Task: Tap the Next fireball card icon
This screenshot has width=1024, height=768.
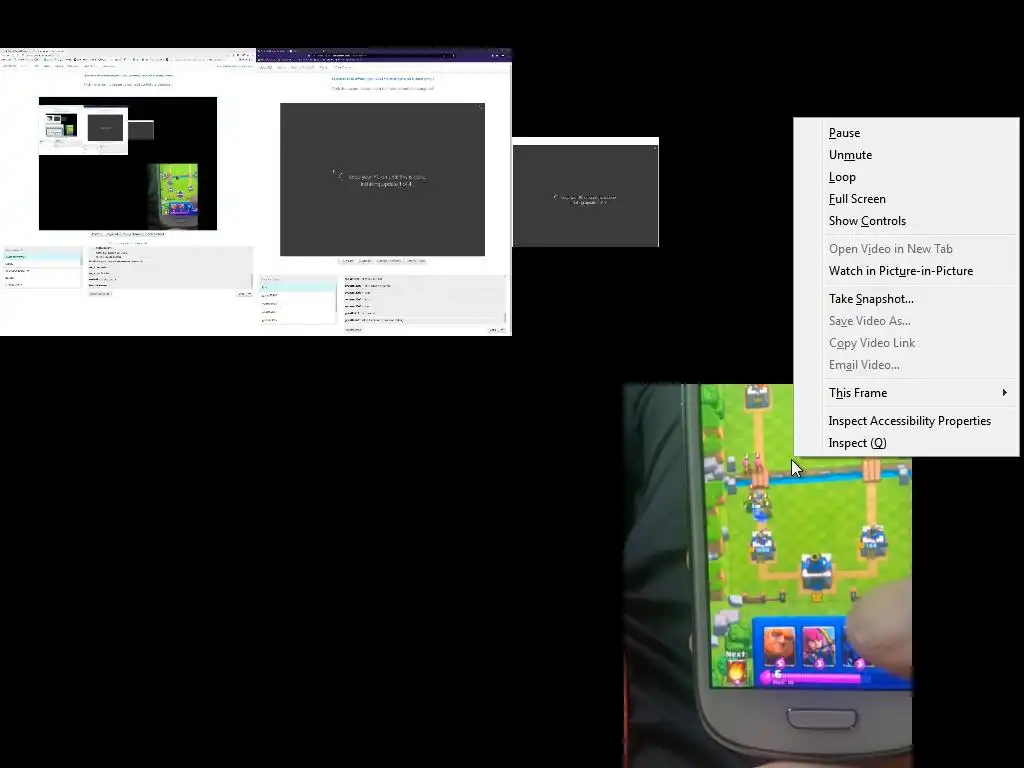Action: pos(737,671)
